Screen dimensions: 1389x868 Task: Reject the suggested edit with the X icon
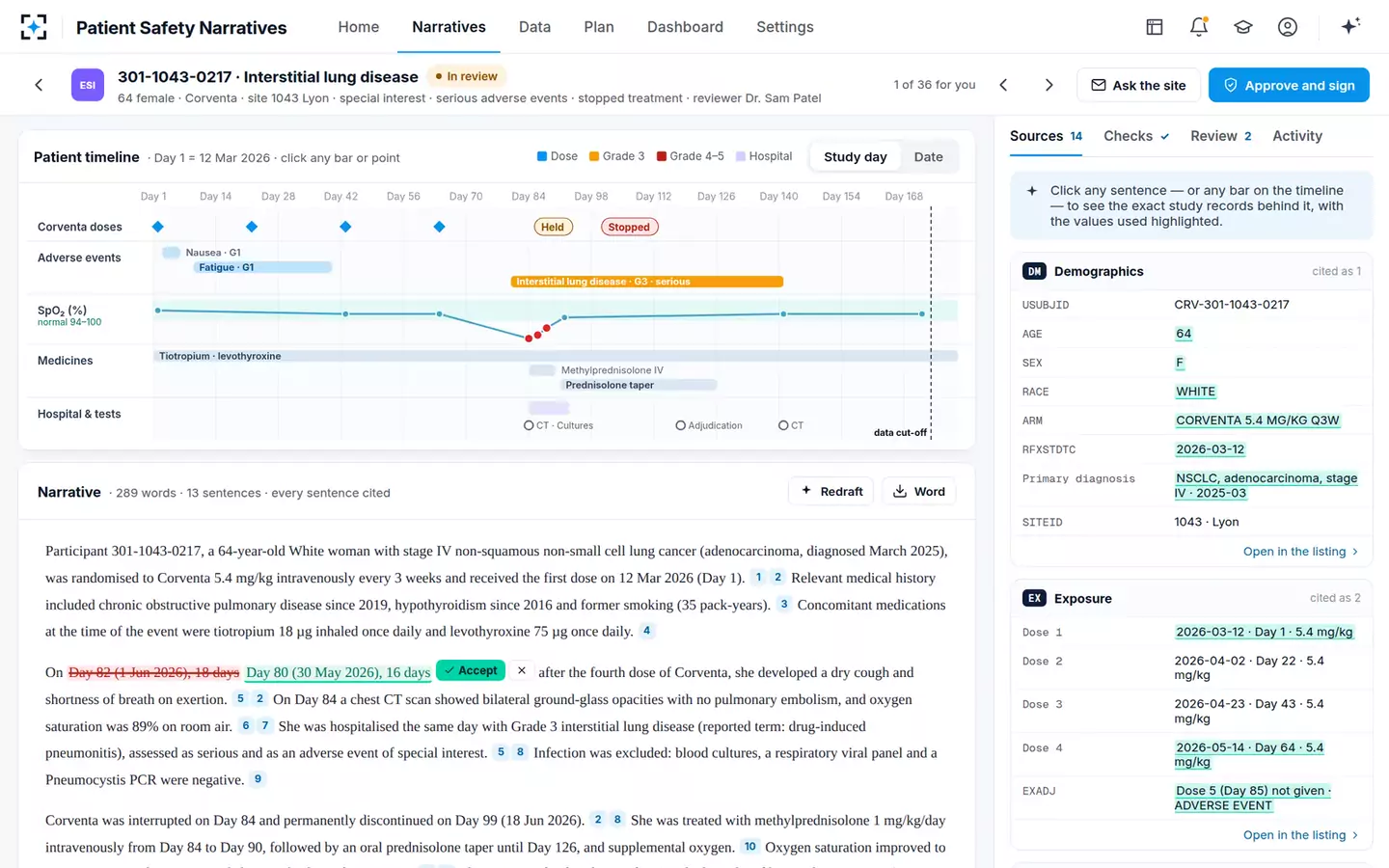coord(522,670)
